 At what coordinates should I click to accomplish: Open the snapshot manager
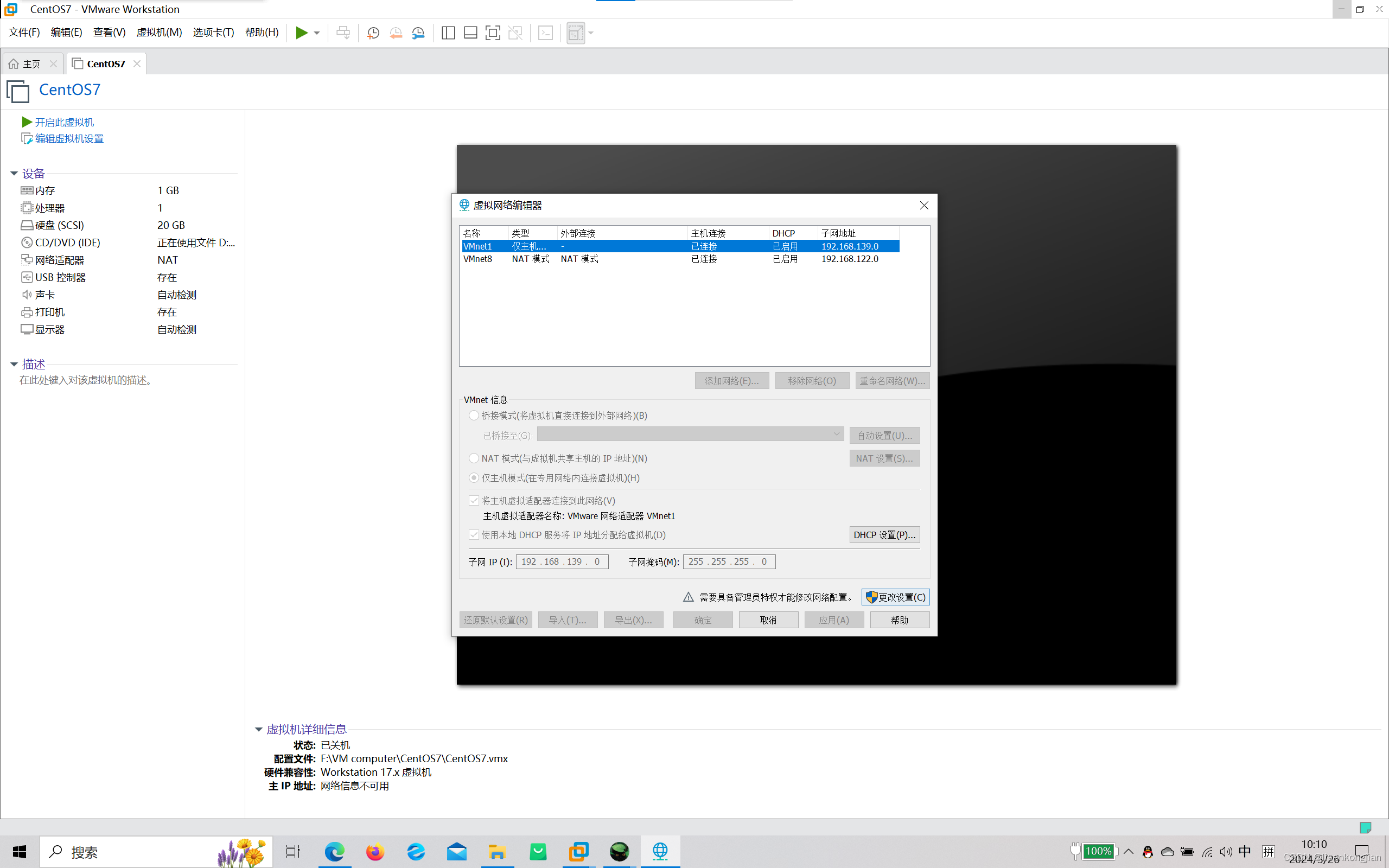[418, 33]
